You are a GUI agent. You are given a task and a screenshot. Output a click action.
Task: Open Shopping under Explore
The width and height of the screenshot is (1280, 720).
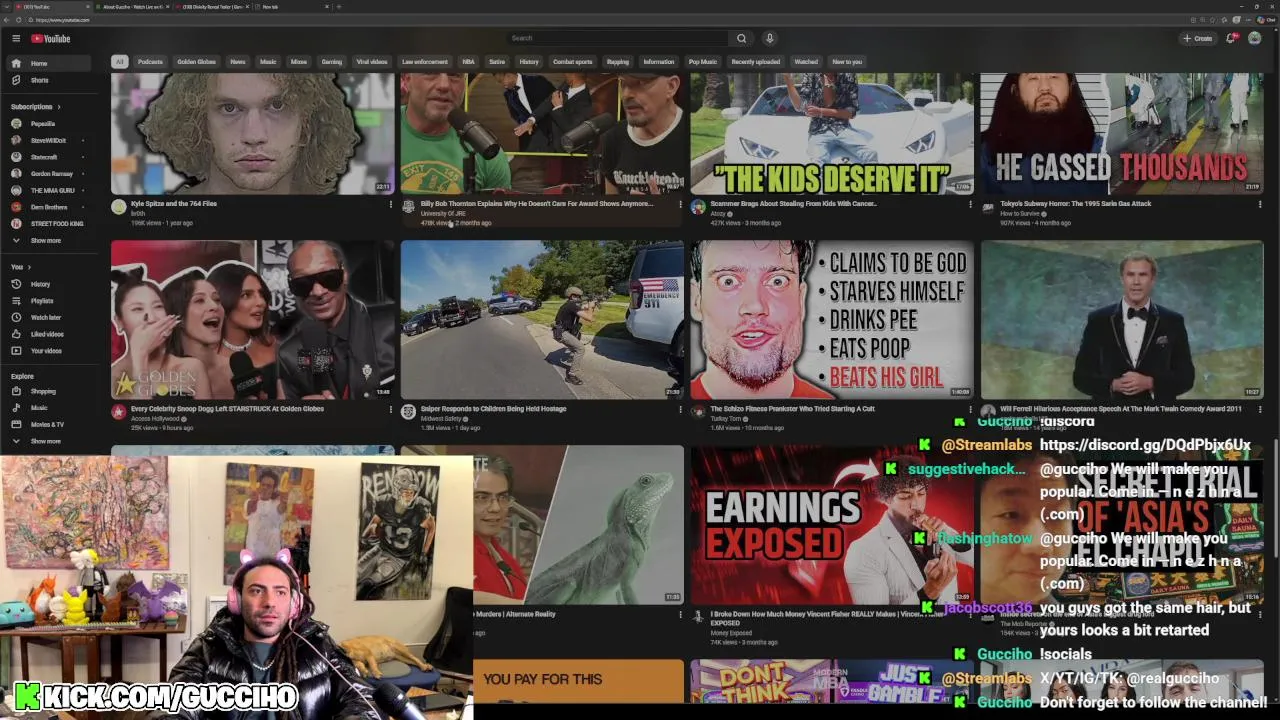coord(50,391)
